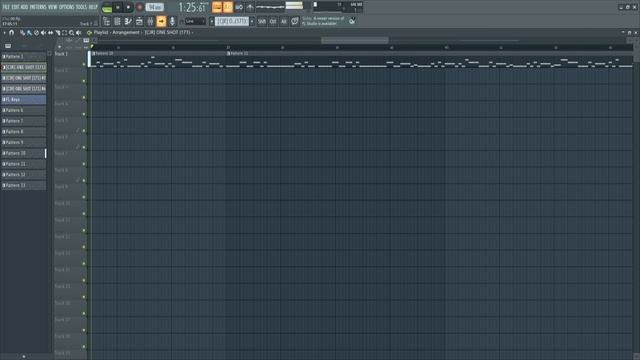640x360 pixels.
Task: Open the ADD menu
Action: click(24, 7)
